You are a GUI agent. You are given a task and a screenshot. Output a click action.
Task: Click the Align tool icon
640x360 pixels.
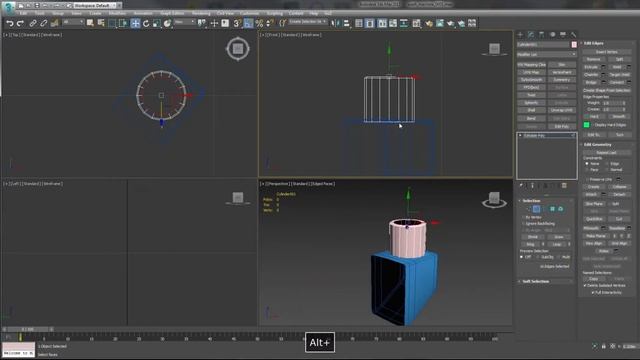pyautogui.click(x=346, y=23)
